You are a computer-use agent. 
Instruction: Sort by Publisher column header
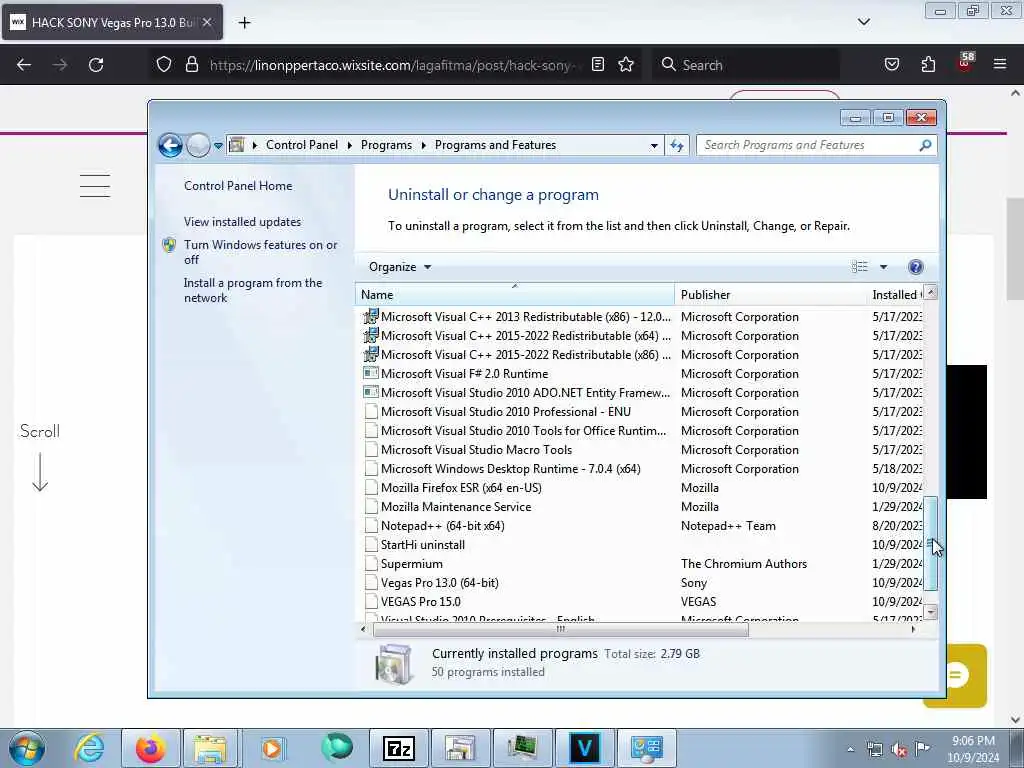(770, 295)
